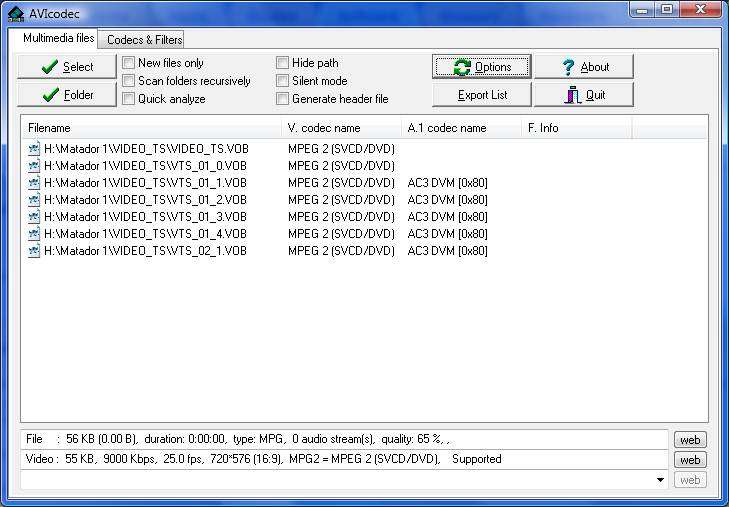Open dropdown arrow in bottom info row
Image resolution: width=729 pixels, height=507 pixels.
point(660,480)
